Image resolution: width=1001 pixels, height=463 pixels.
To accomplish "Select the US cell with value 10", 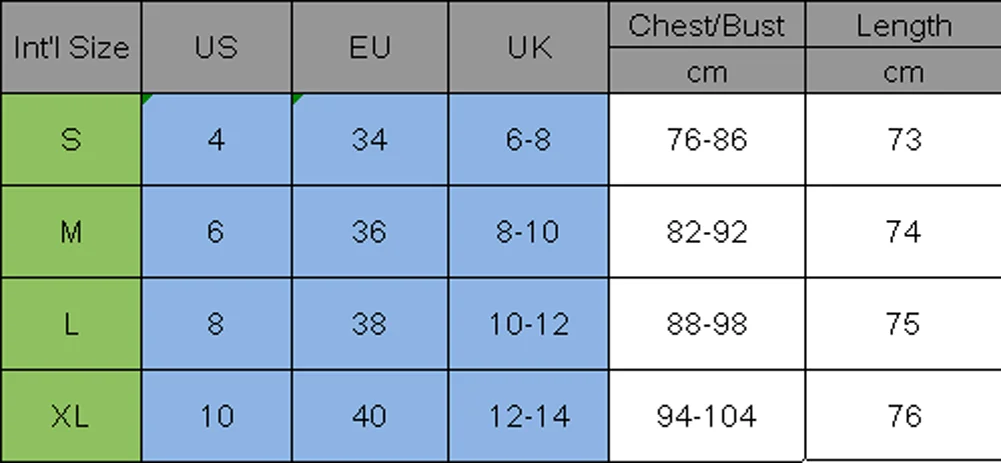I will pos(216,415).
